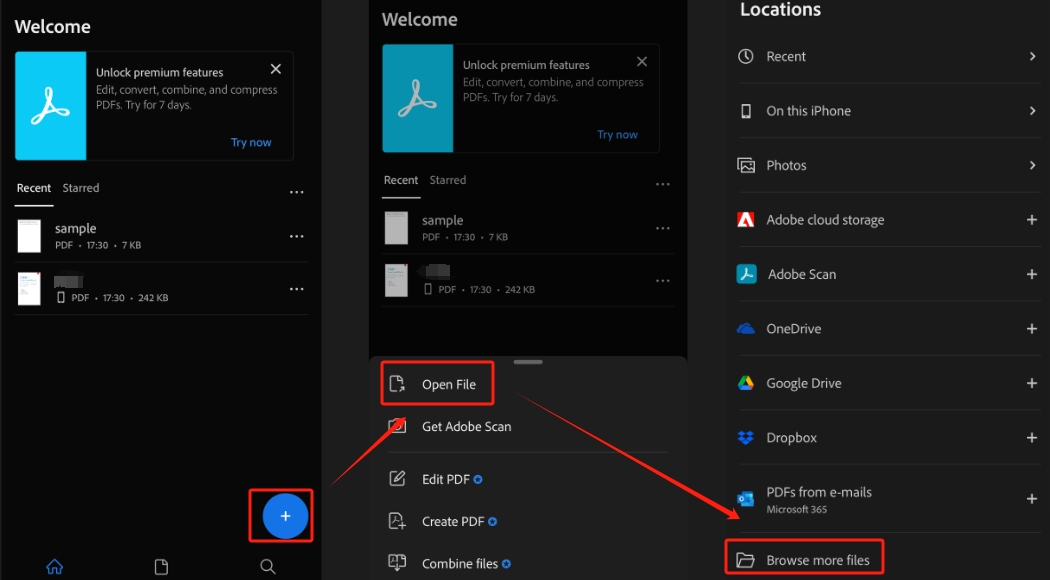1050x580 pixels.
Task: Expand the Recent location chevron
Action: click(x=1032, y=57)
